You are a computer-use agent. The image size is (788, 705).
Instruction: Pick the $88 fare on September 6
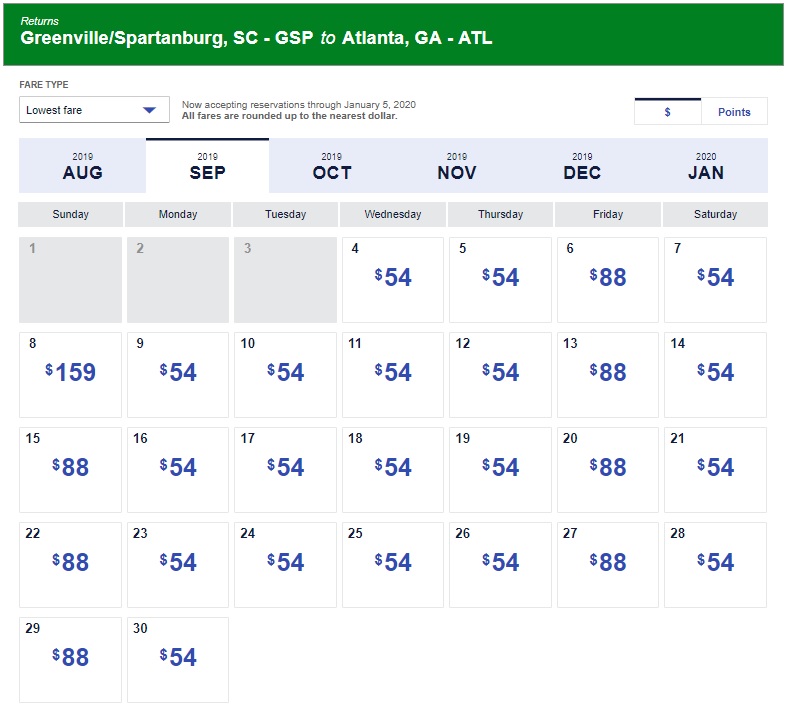pyautogui.click(x=608, y=279)
